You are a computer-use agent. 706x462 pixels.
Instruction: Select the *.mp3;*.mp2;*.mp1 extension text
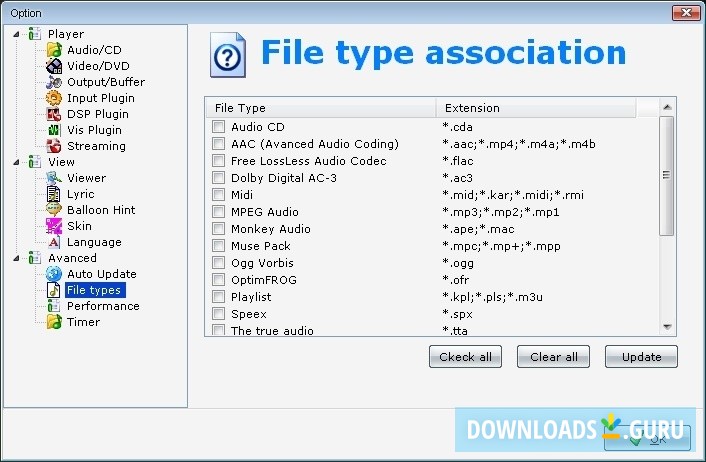point(501,212)
